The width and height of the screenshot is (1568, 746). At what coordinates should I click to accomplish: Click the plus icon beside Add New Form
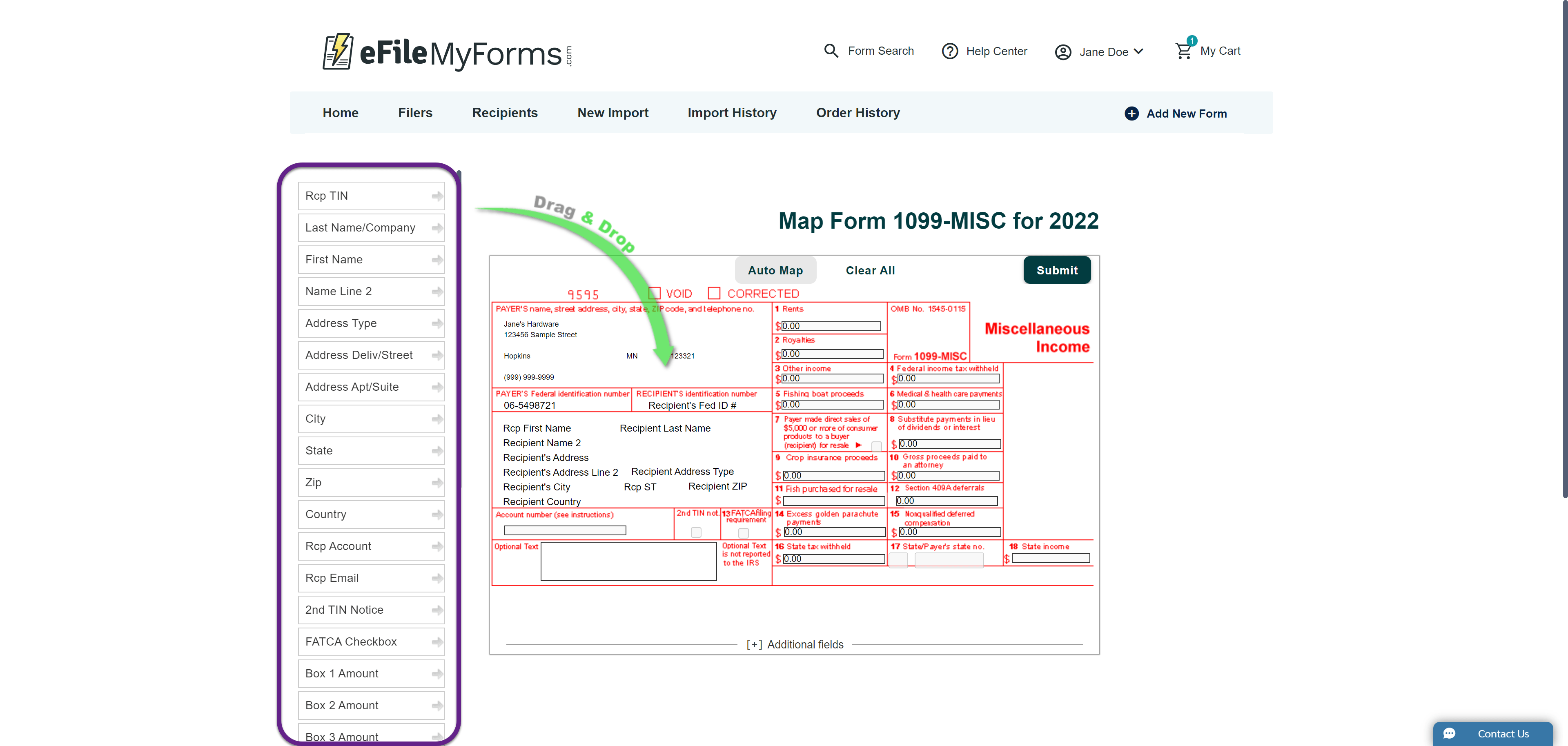[x=1131, y=114]
